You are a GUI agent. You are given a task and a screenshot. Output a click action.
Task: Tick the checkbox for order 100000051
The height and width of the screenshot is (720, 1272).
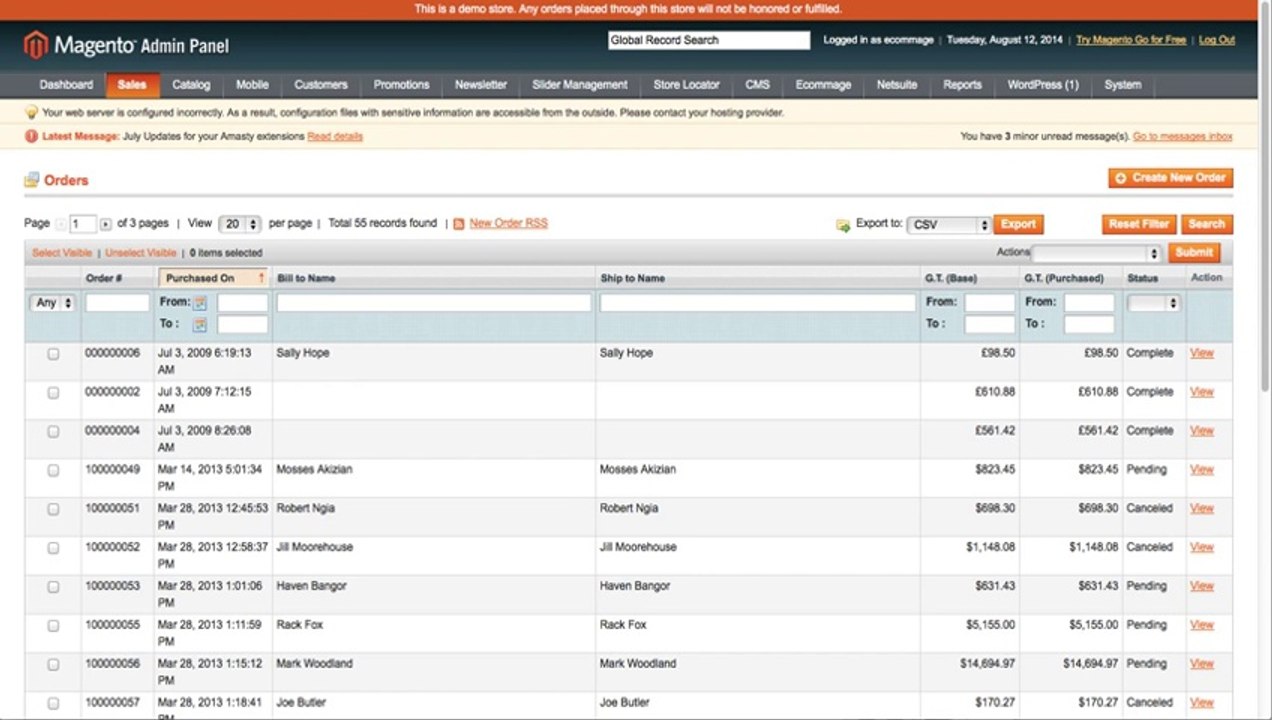(x=54, y=509)
